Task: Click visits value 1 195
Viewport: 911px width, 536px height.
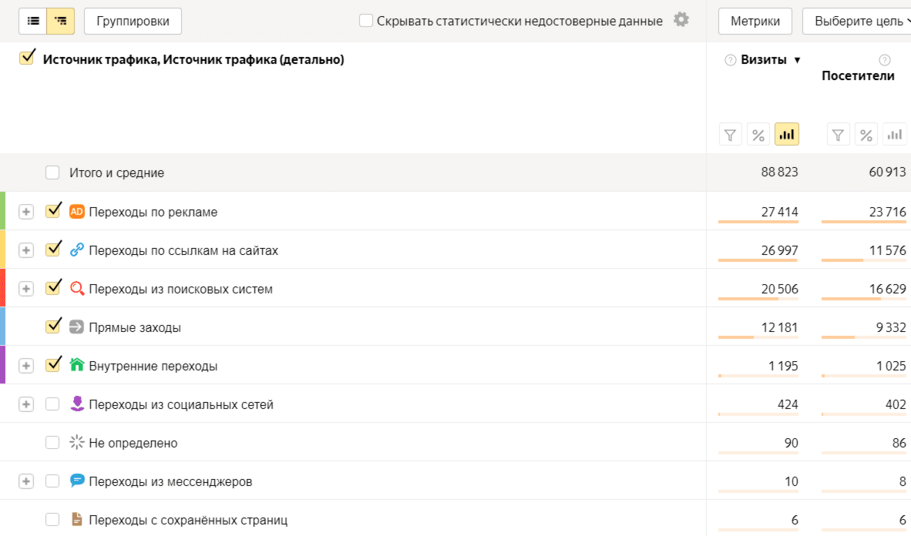Action: tap(783, 366)
